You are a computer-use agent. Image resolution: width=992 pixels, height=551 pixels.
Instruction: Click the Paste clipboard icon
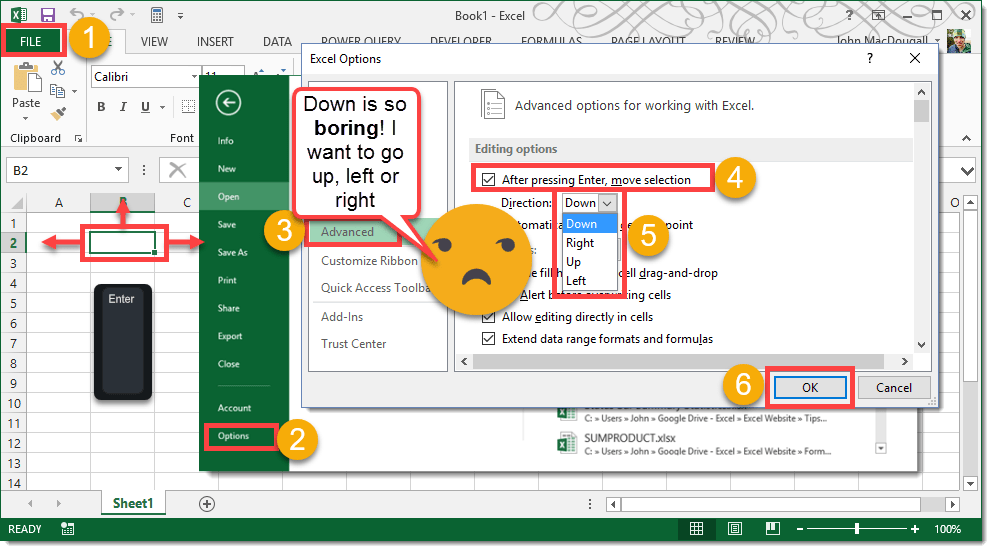coord(27,78)
